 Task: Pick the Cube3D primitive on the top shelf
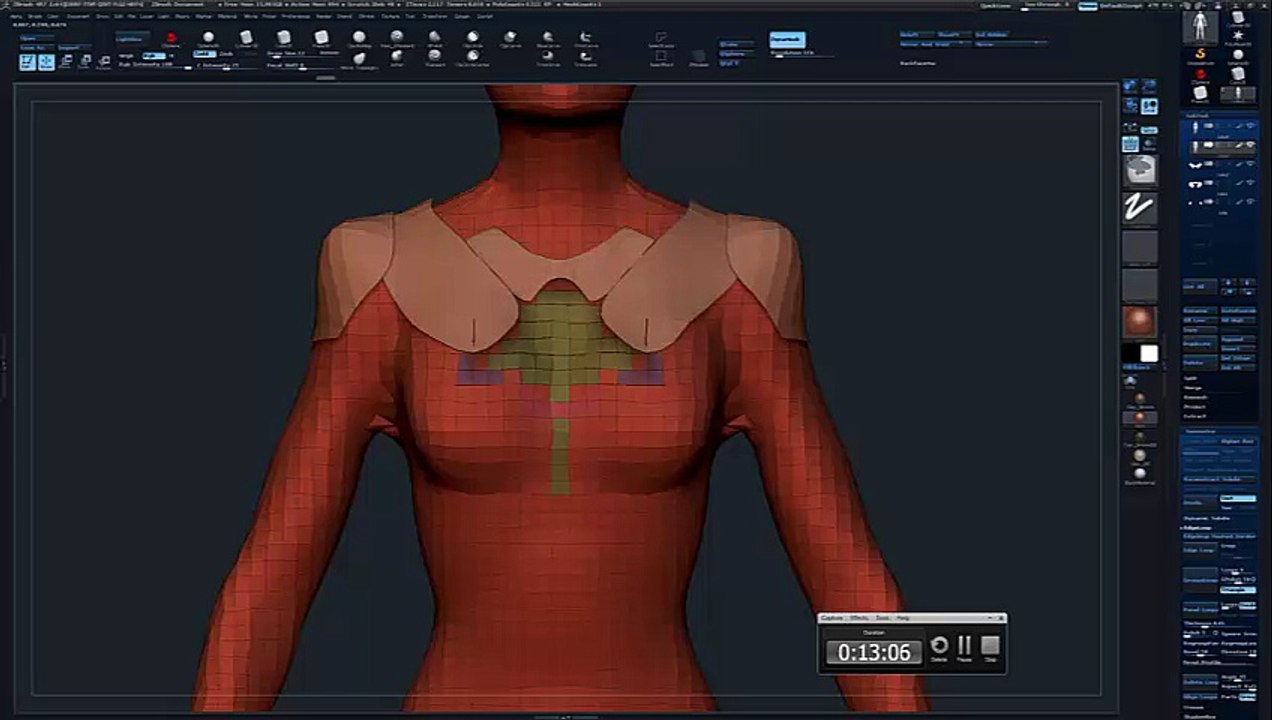tap(284, 39)
